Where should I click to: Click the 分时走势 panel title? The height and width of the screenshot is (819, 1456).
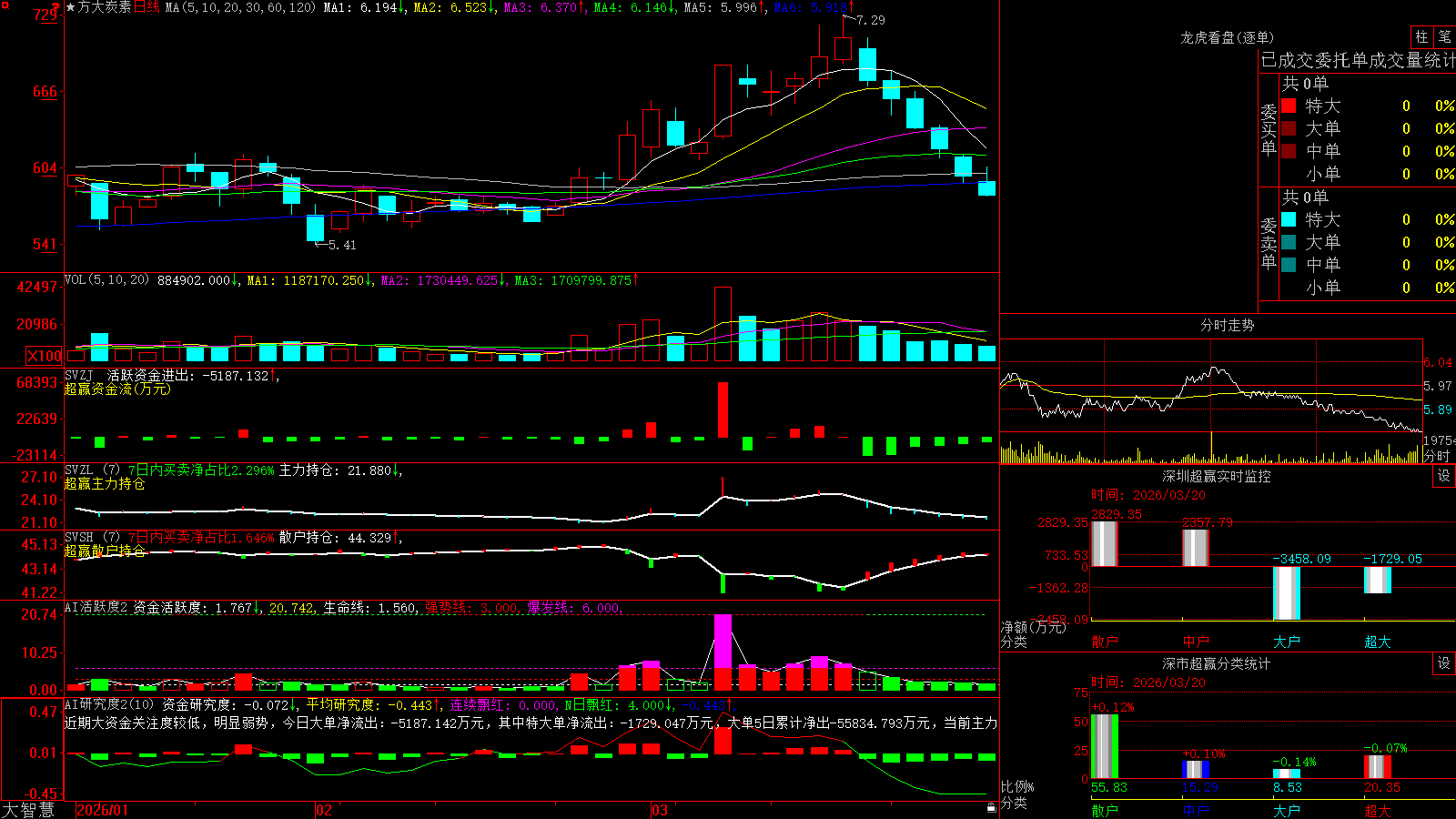coord(1228,325)
